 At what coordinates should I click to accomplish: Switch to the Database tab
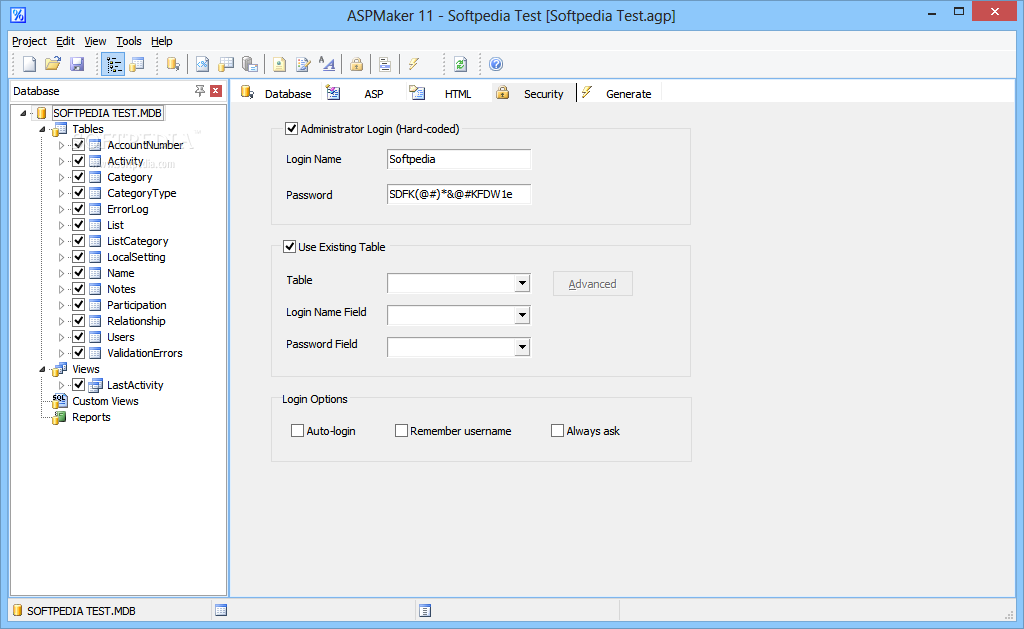pyautogui.click(x=277, y=93)
